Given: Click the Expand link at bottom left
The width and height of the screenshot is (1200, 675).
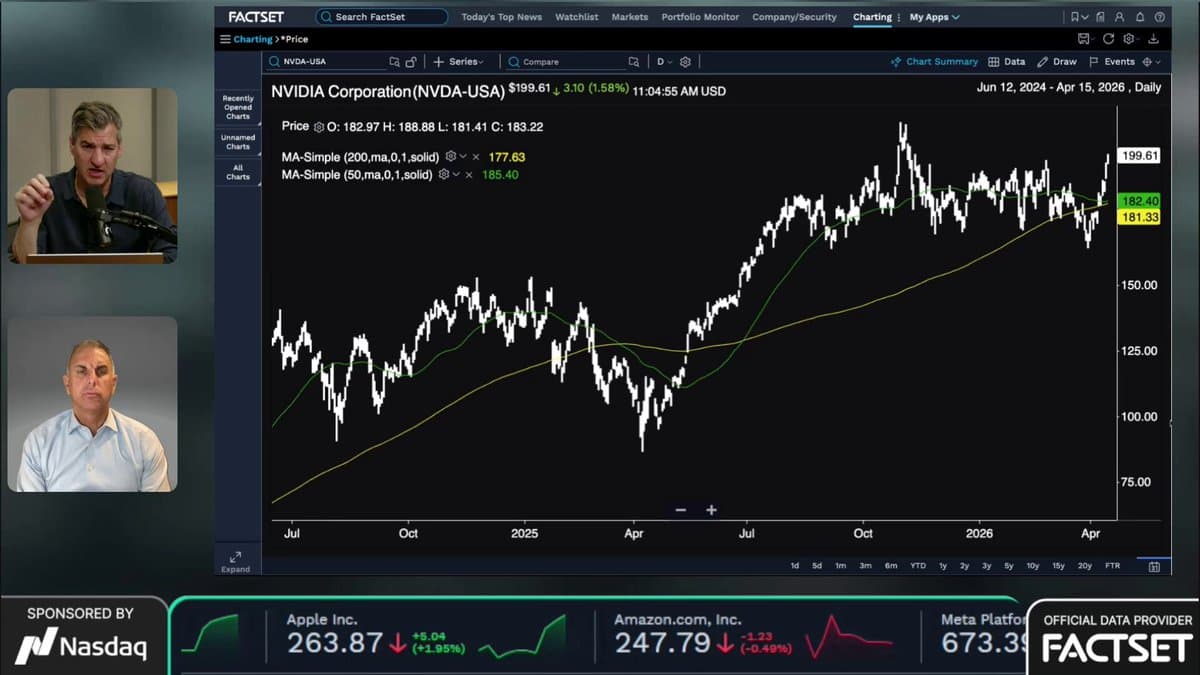Looking at the screenshot, I should pos(236,563).
